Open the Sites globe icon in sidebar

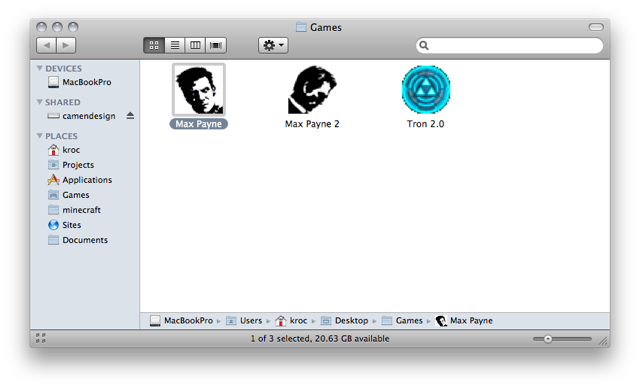tap(53, 225)
